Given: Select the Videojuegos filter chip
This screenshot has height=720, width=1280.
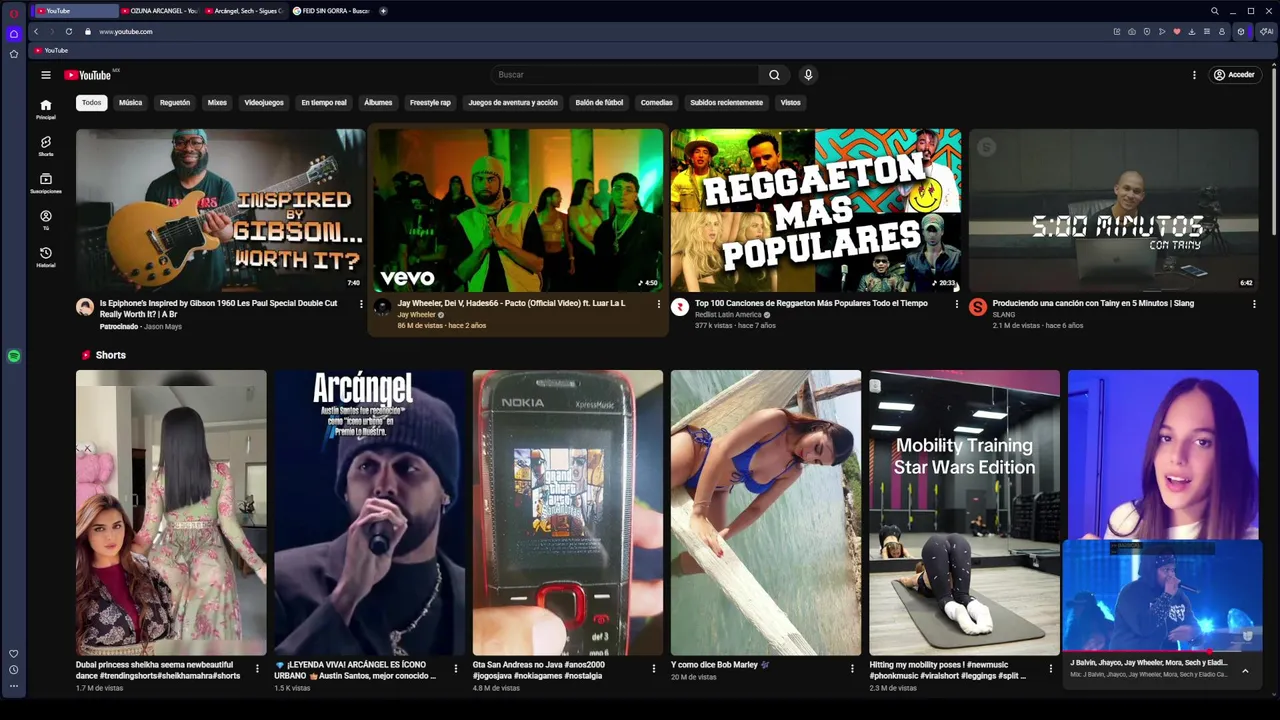Looking at the screenshot, I should coord(264,103).
